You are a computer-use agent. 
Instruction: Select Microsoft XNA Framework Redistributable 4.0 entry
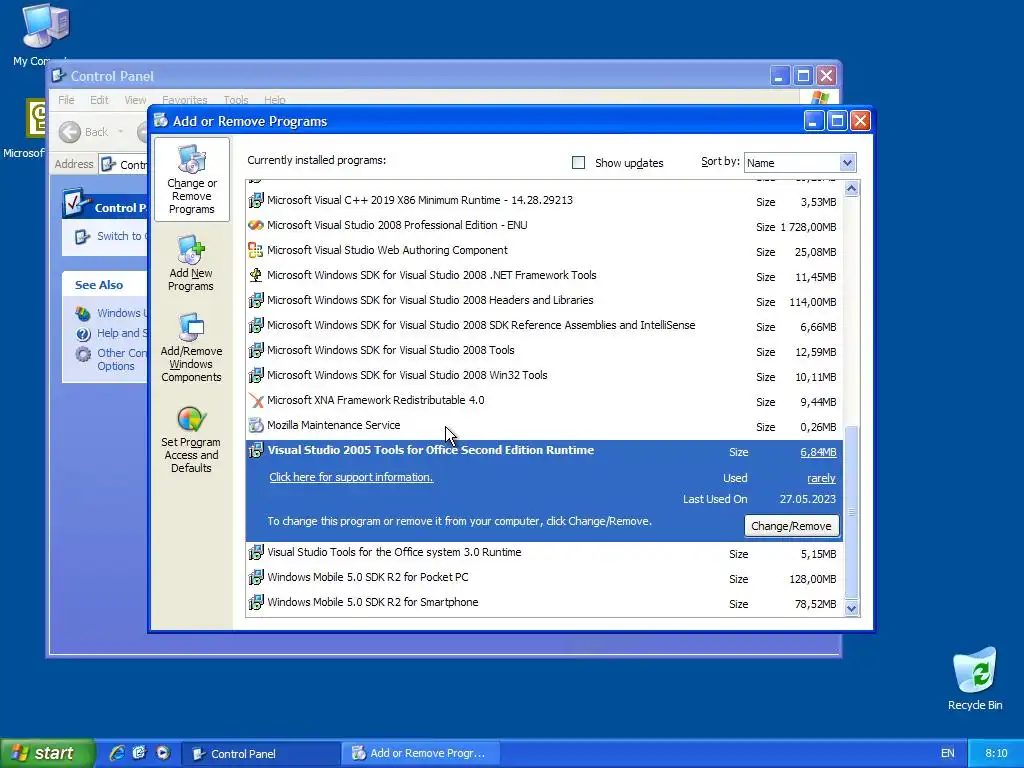tap(544, 400)
